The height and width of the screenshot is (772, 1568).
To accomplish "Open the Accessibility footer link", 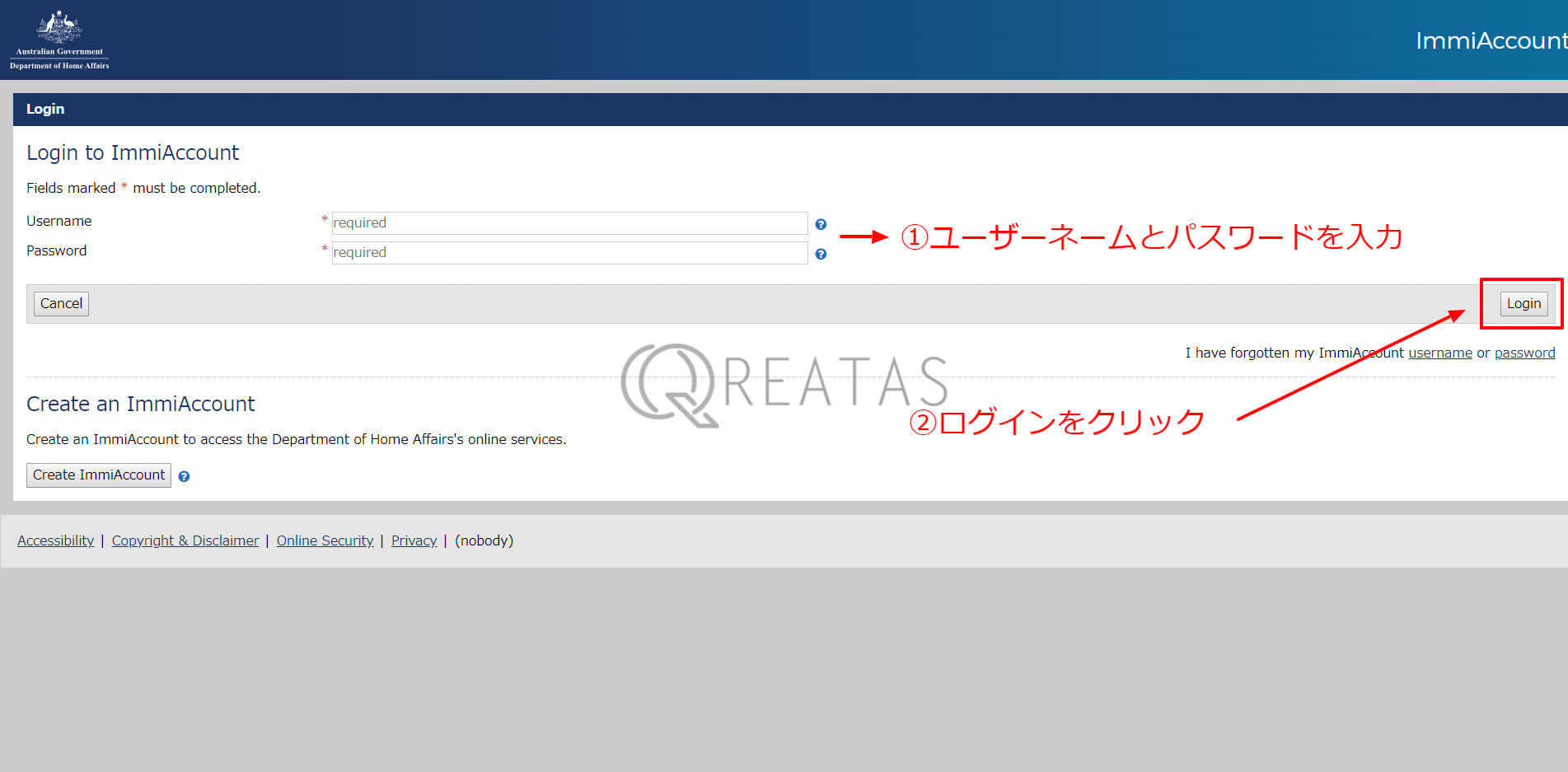I will (56, 540).
